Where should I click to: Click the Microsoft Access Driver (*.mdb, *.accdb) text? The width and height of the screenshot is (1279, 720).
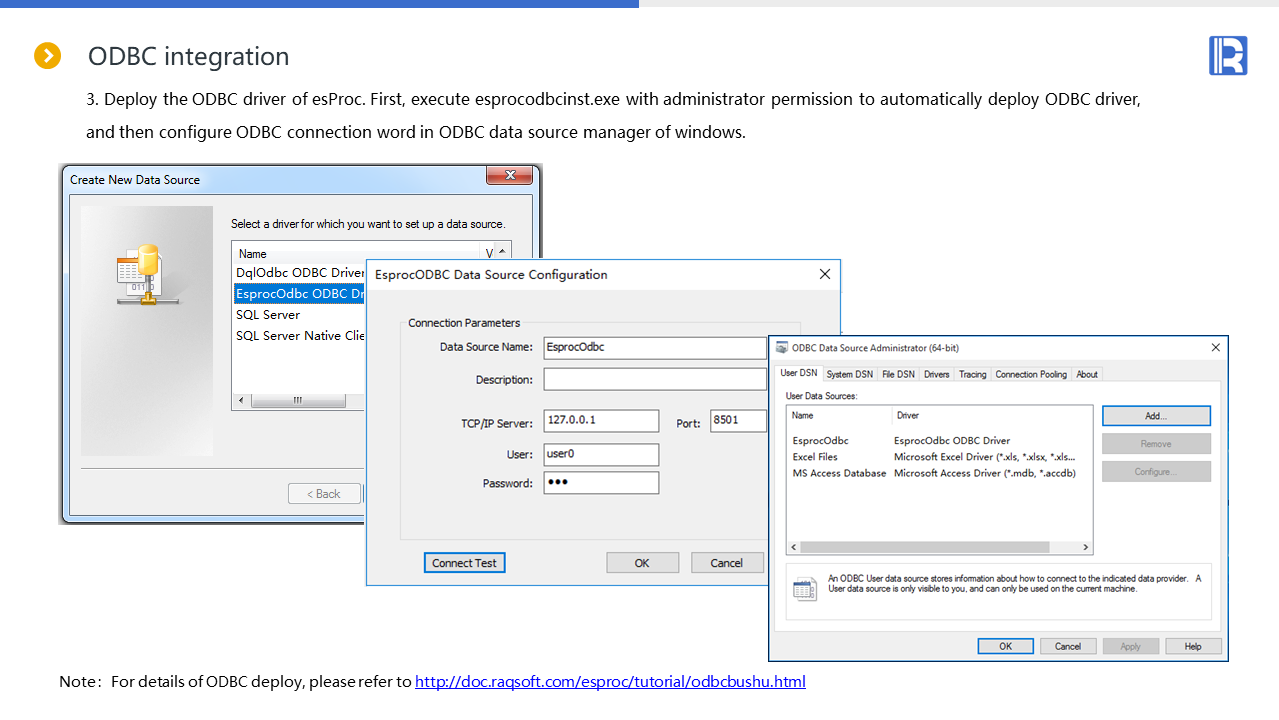point(985,473)
